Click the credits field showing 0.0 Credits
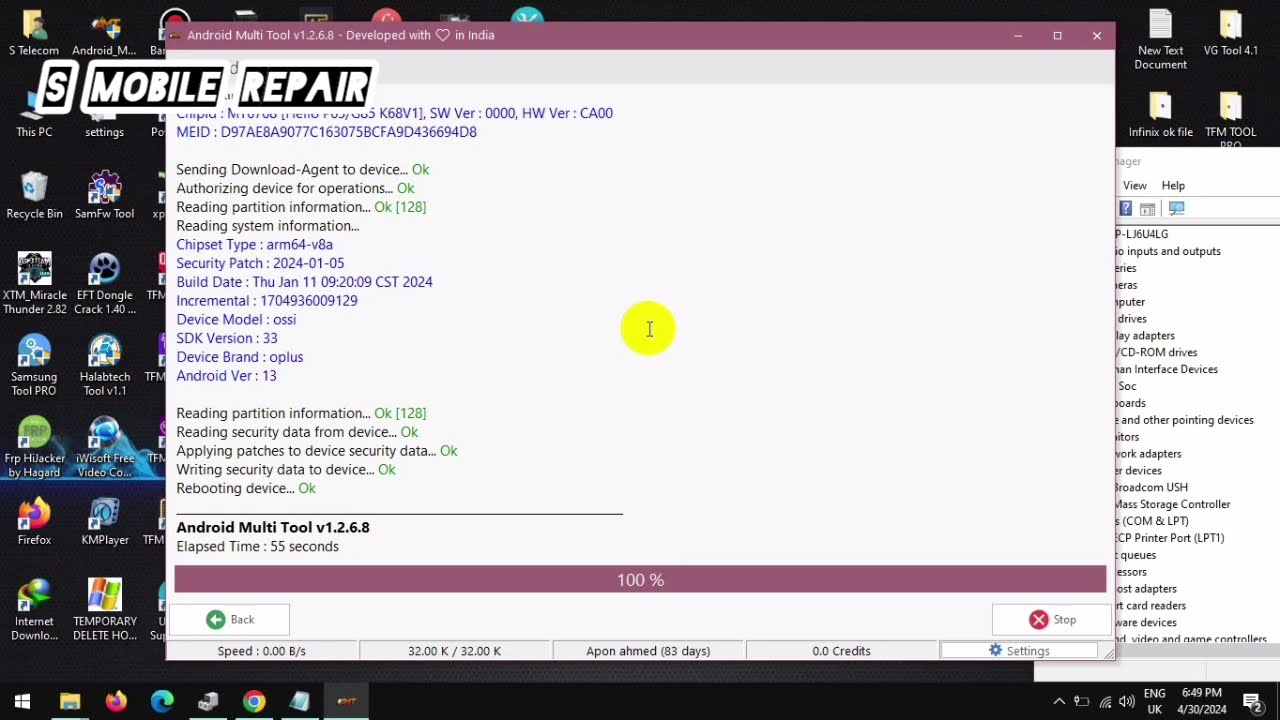1280x720 pixels. [x=841, y=651]
